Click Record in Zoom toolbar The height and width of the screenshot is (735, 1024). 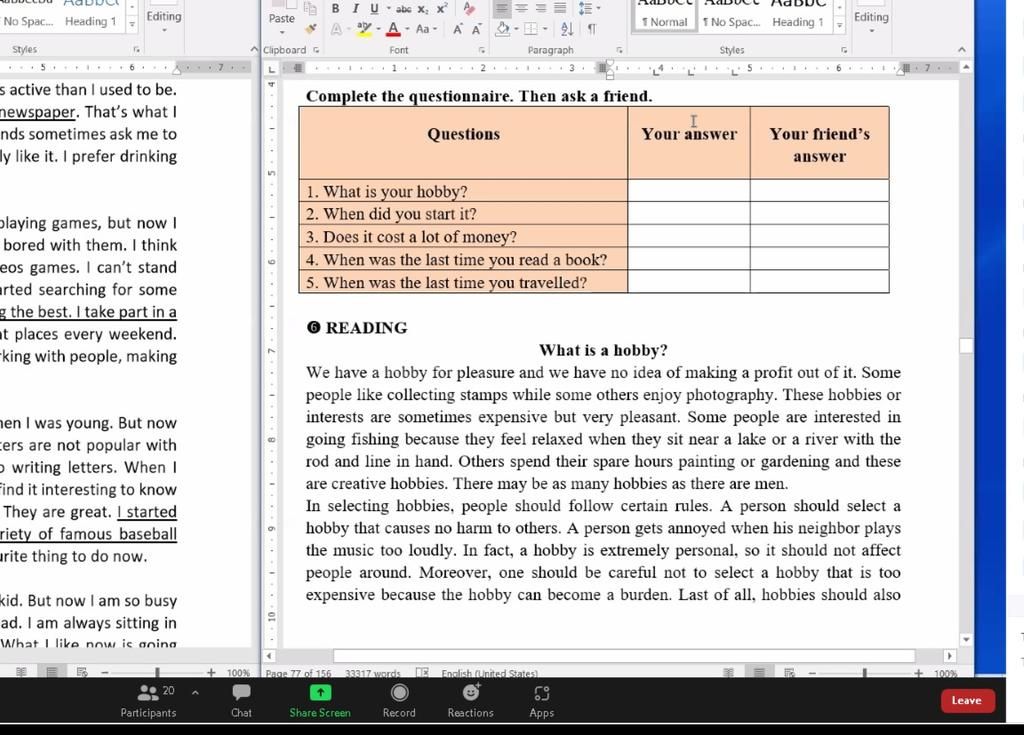tap(399, 701)
